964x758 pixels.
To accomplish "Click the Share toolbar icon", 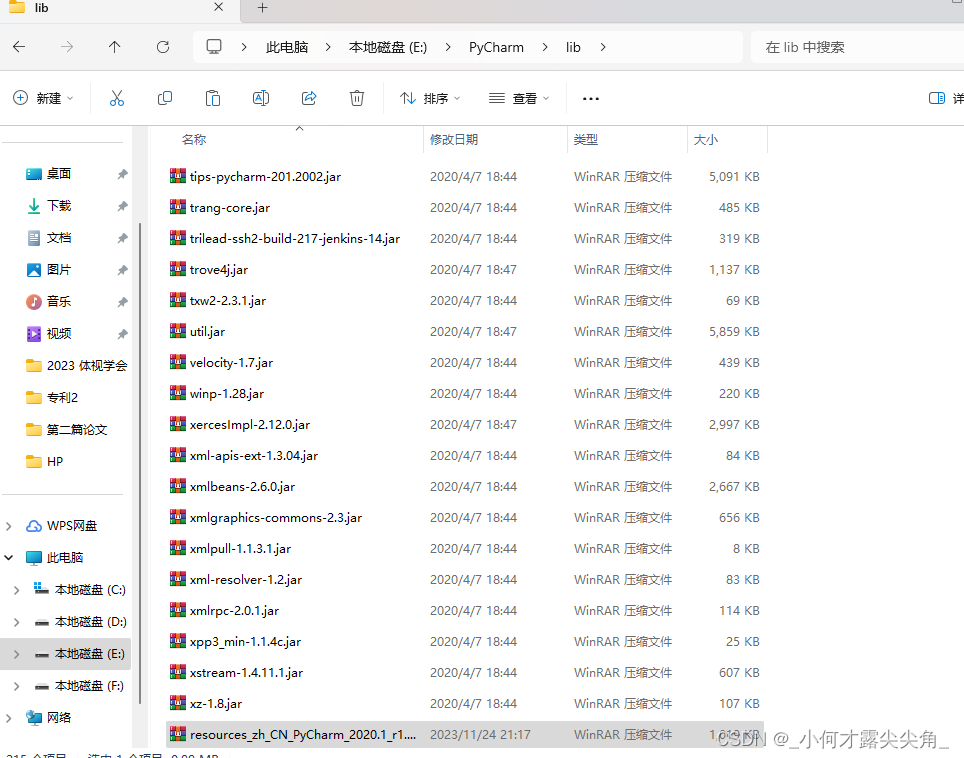I will (x=309, y=98).
